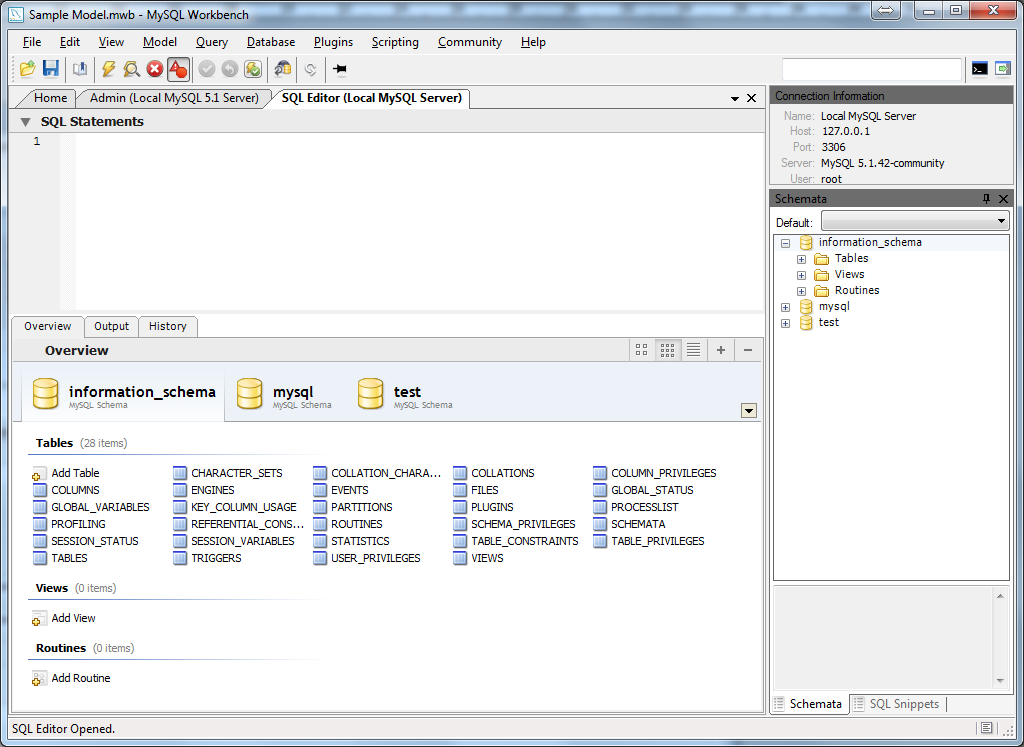Open a SQL script using the folder icon
Viewport: 1024px width, 747px height.
(x=28, y=69)
